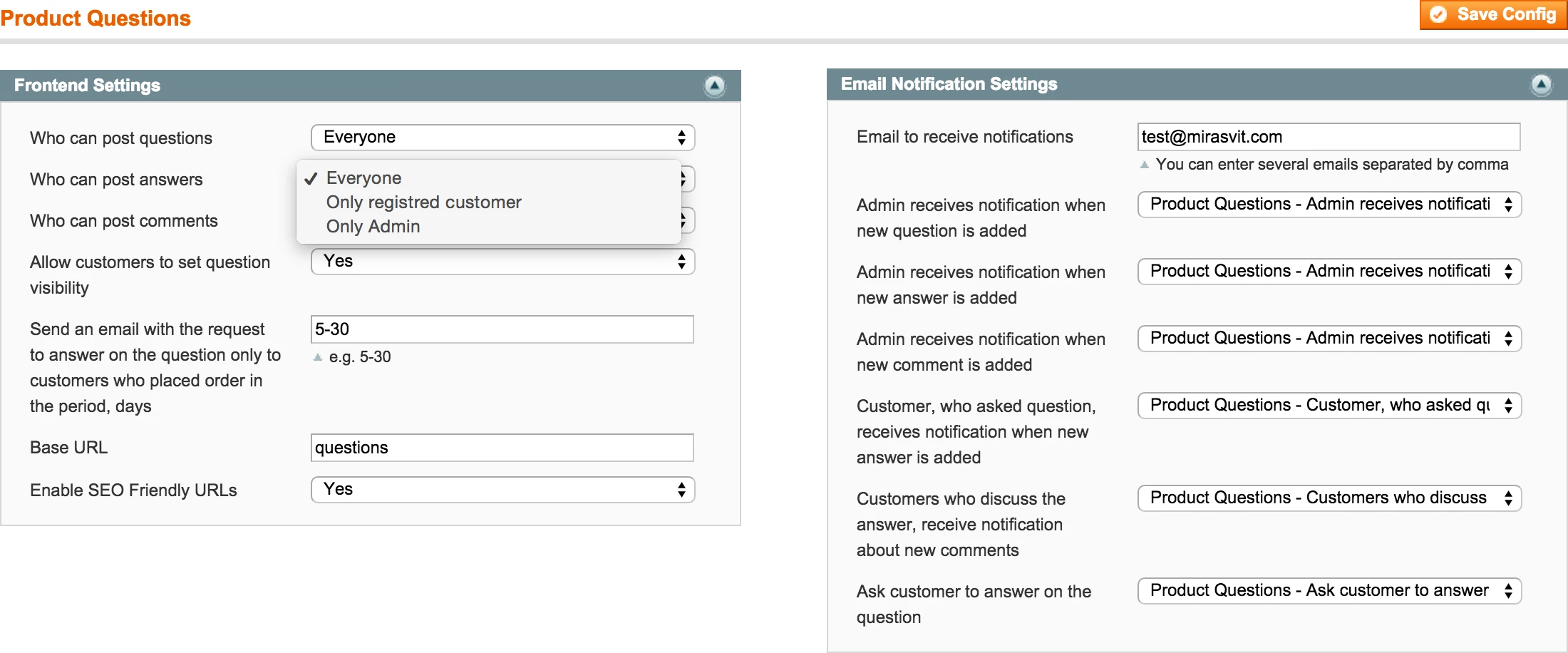Select 'Only registered customer' in the open dropdown
The height and width of the screenshot is (653, 1568).
click(423, 202)
